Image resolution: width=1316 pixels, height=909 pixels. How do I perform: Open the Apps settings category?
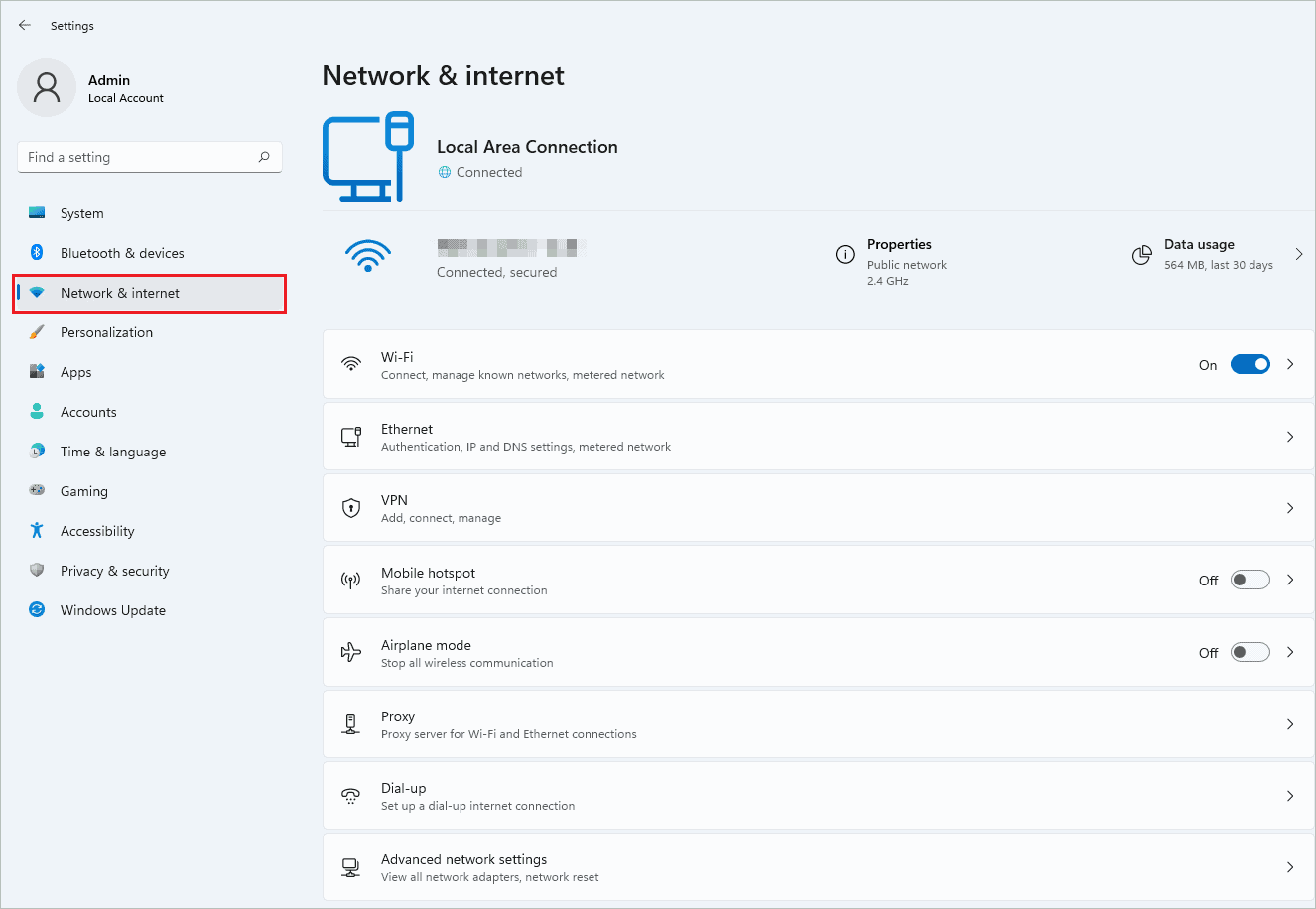point(150,372)
